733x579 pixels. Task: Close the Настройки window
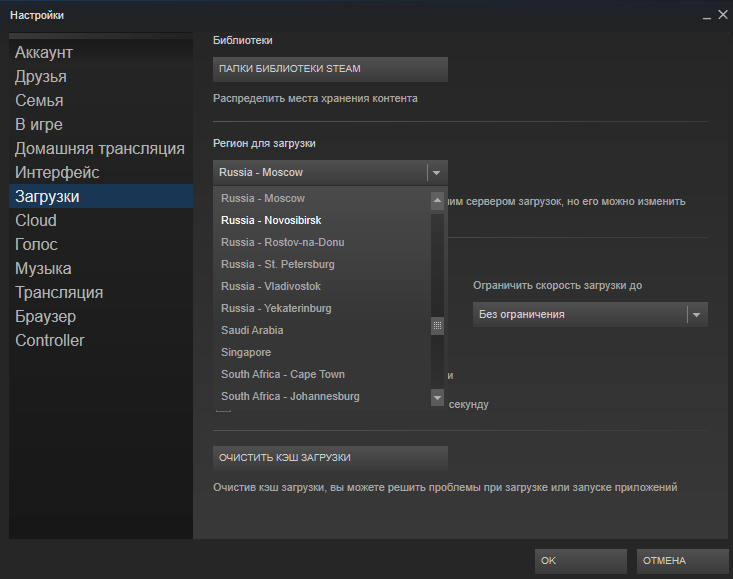pyautogui.click(x=723, y=15)
